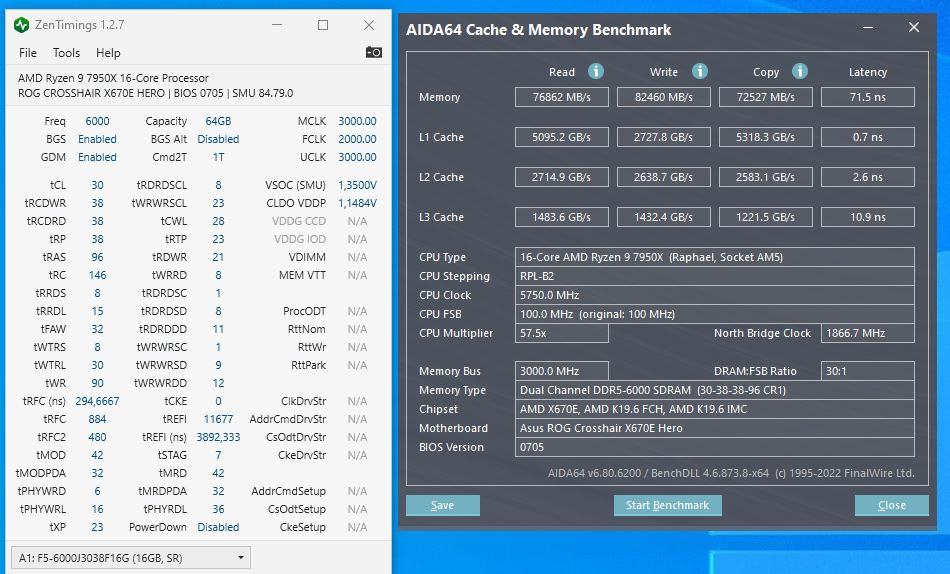Click the AMD Ryzen 9 7950X processor name

coord(113,78)
